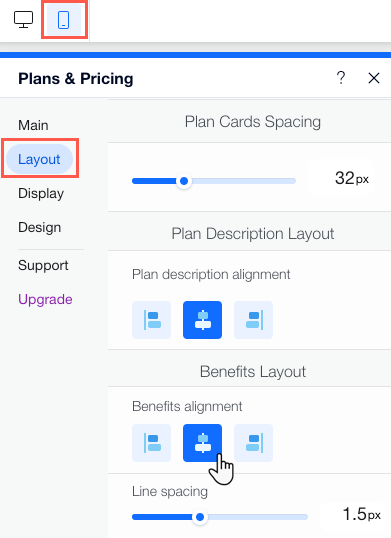Go to the Display tab

pos(41,194)
